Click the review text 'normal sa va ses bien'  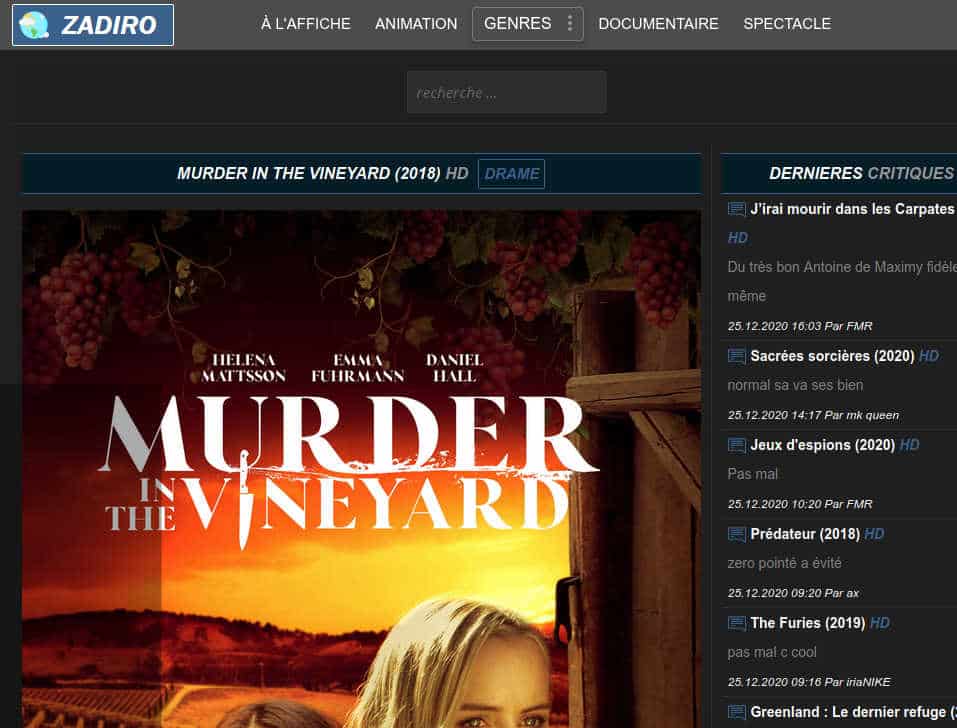click(795, 385)
